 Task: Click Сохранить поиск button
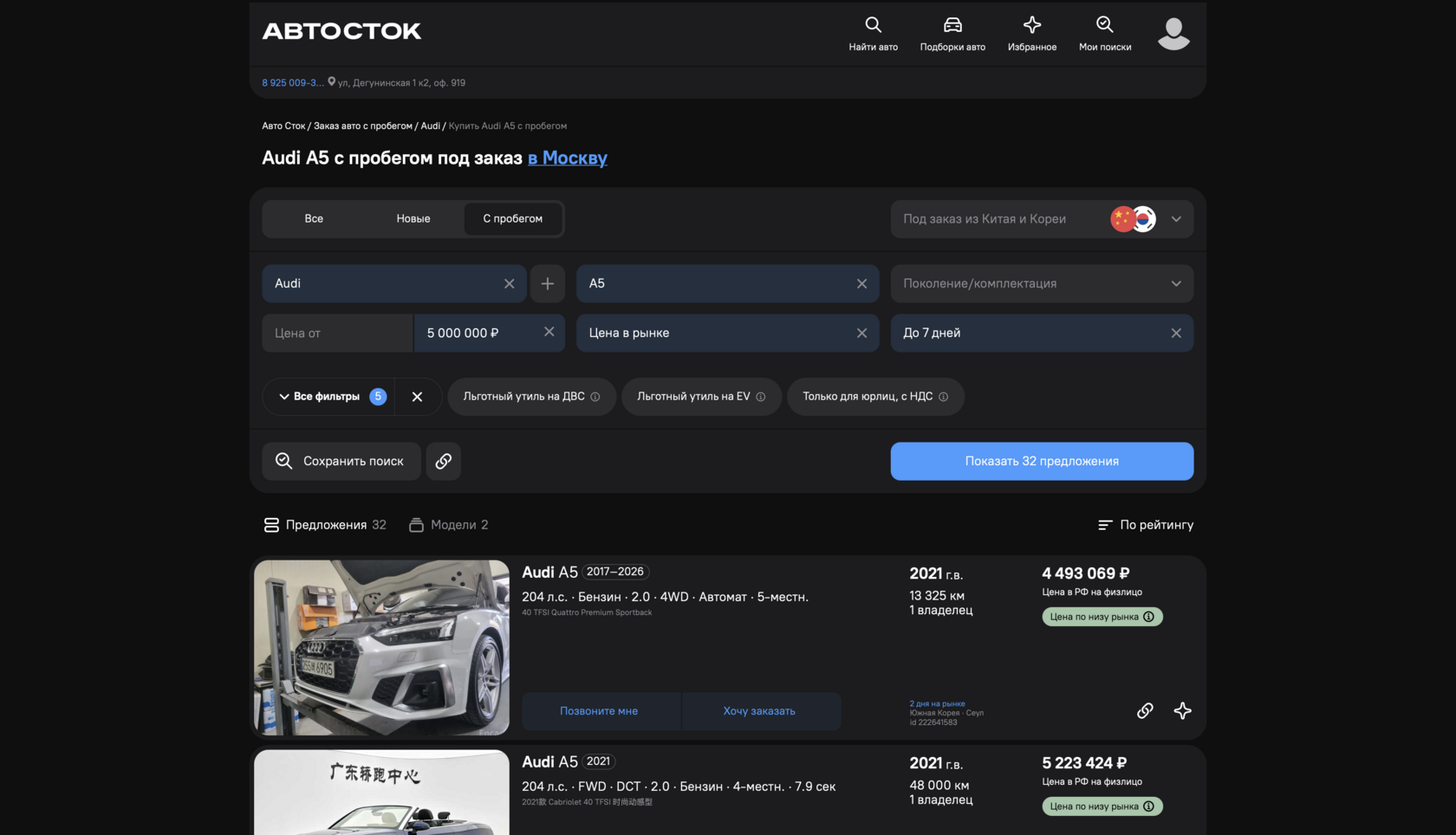coord(341,462)
